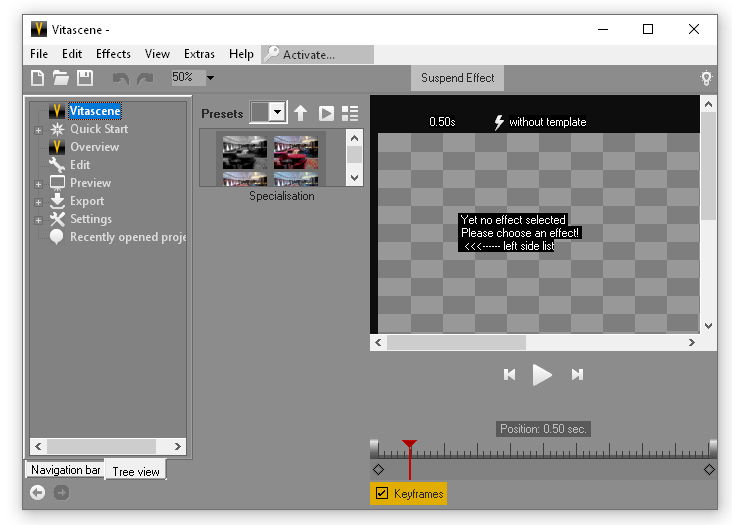Click the Edit wrench icon in tree
Screen dimensions: 732x525
[57, 165]
